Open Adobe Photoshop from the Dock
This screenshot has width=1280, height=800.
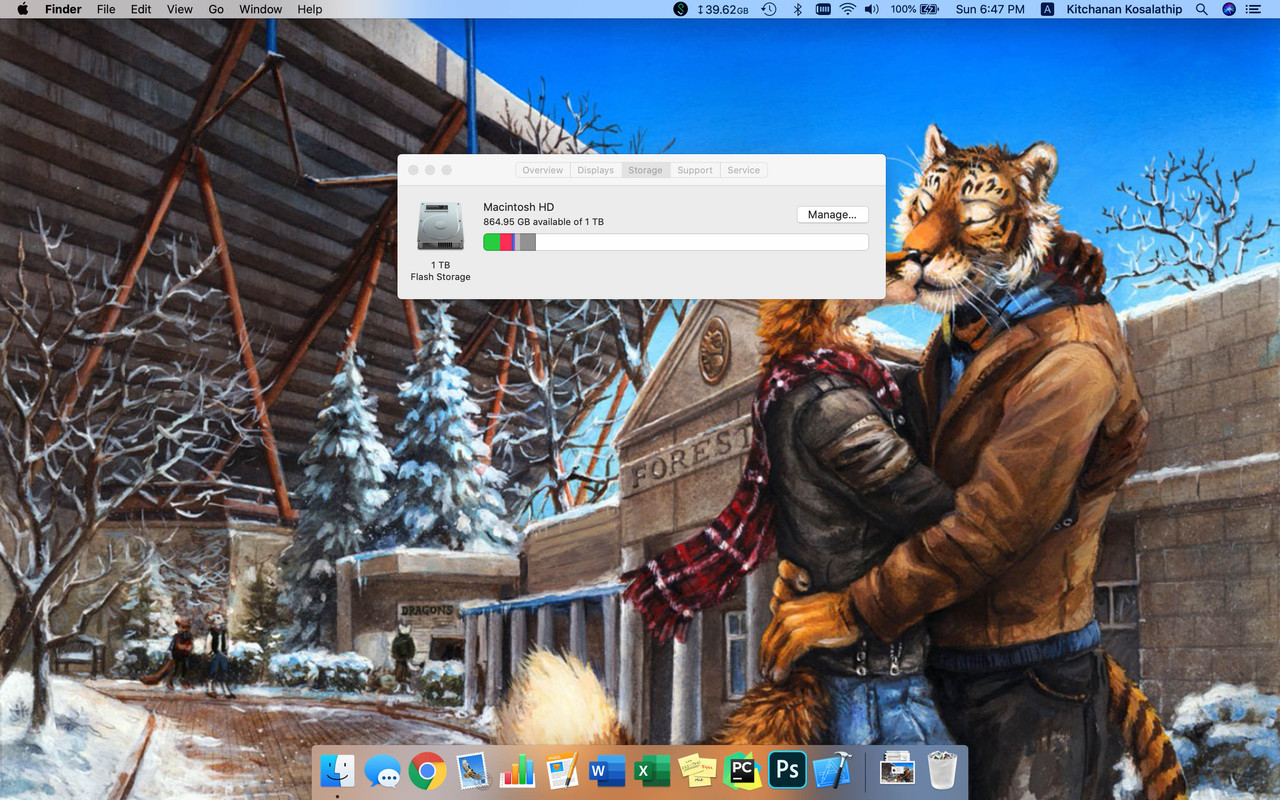[x=787, y=770]
